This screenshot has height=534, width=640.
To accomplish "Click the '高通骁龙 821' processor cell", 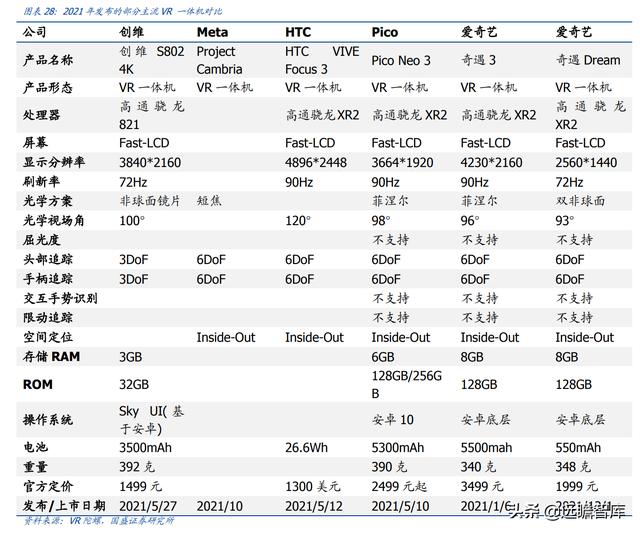I will click(151, 115).
